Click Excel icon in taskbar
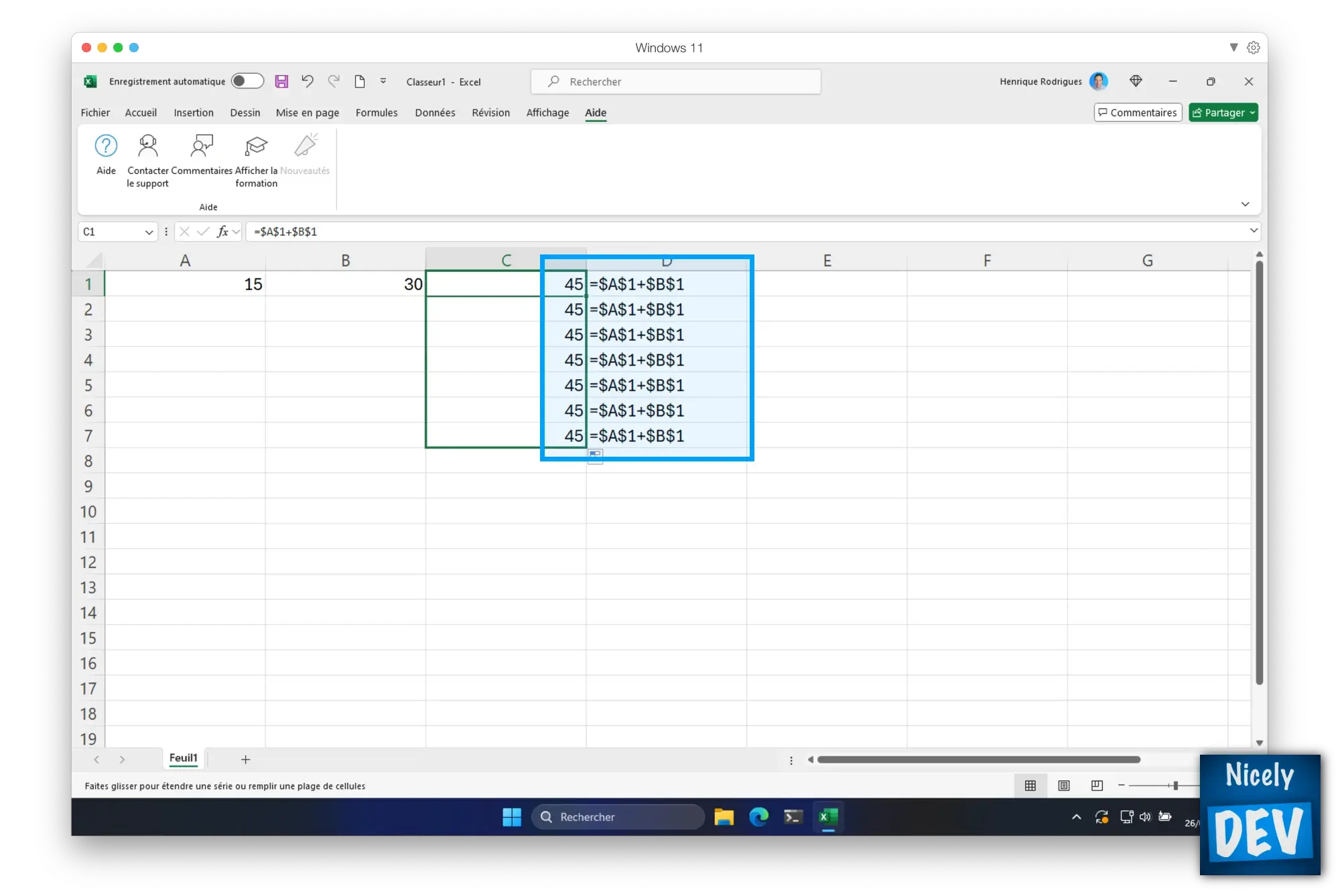This screenshot has height=896, width=1340. tap(828, 817)
